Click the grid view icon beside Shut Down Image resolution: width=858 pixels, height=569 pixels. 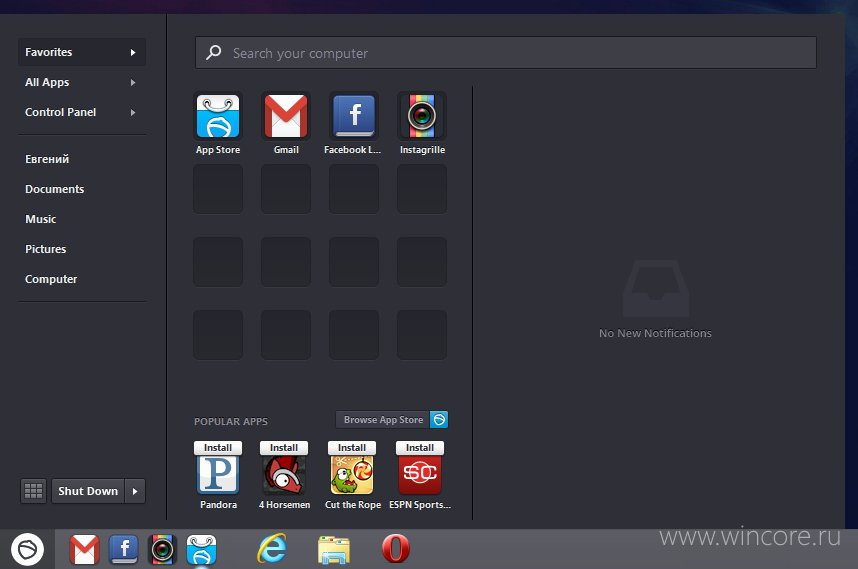coord(33,491)
